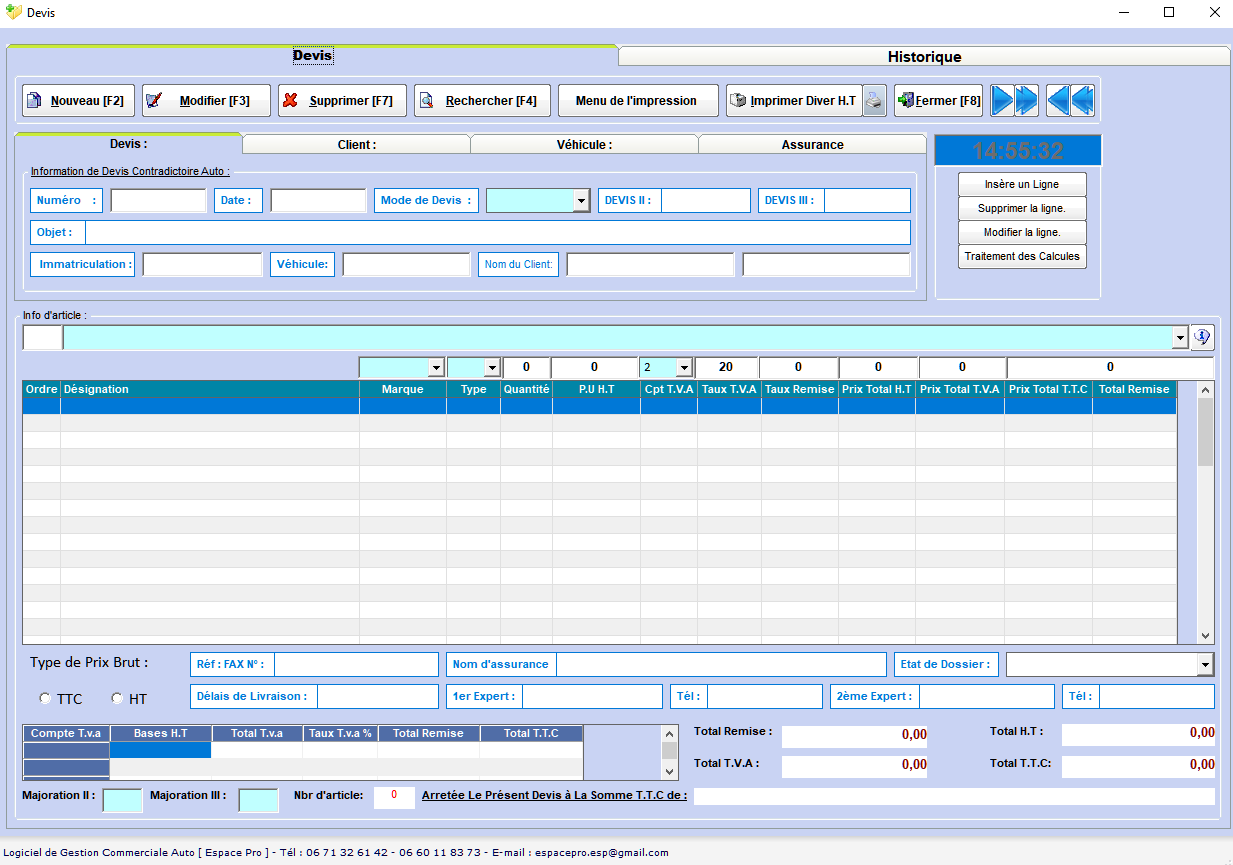Open the Client sub-tab
The image size is (1233, 865).
357,145
